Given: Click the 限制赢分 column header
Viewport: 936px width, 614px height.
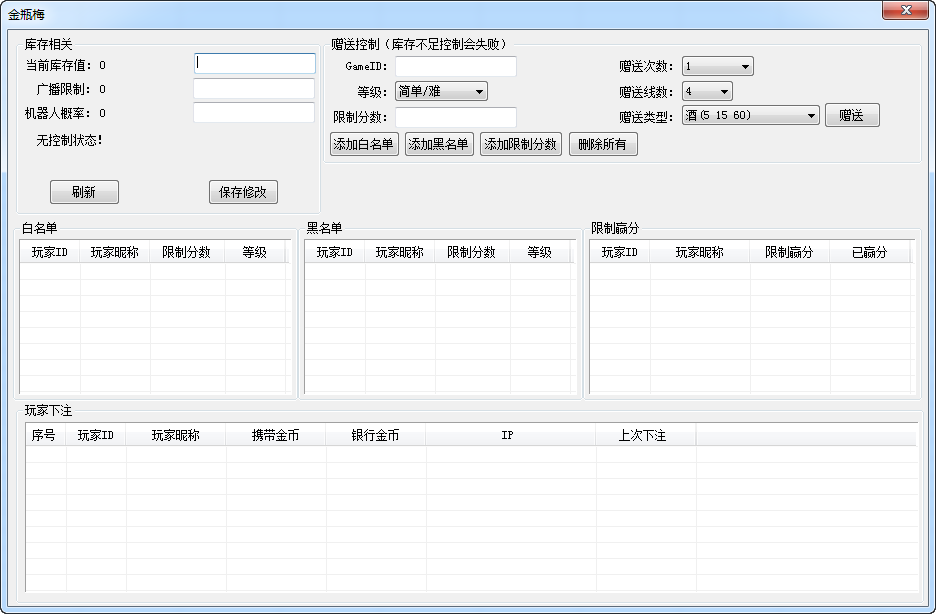Looking at the screenshot, I should [x=788, y=251].
